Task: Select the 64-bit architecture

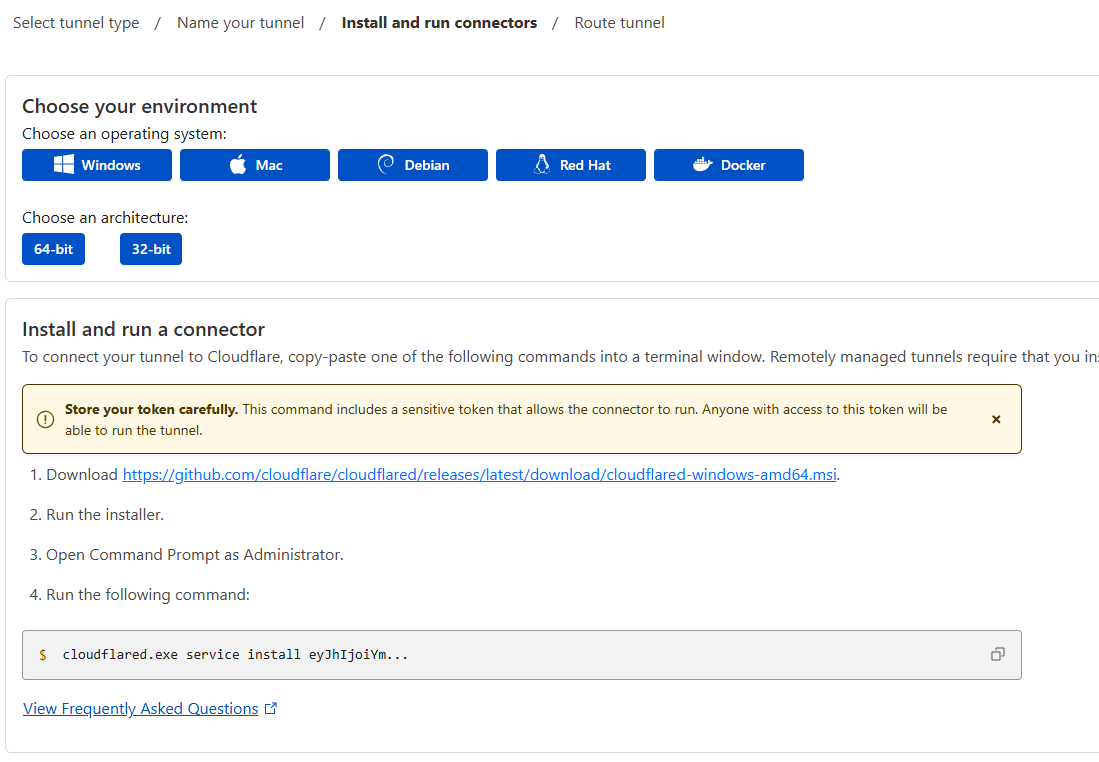Action: coord(53,249)
